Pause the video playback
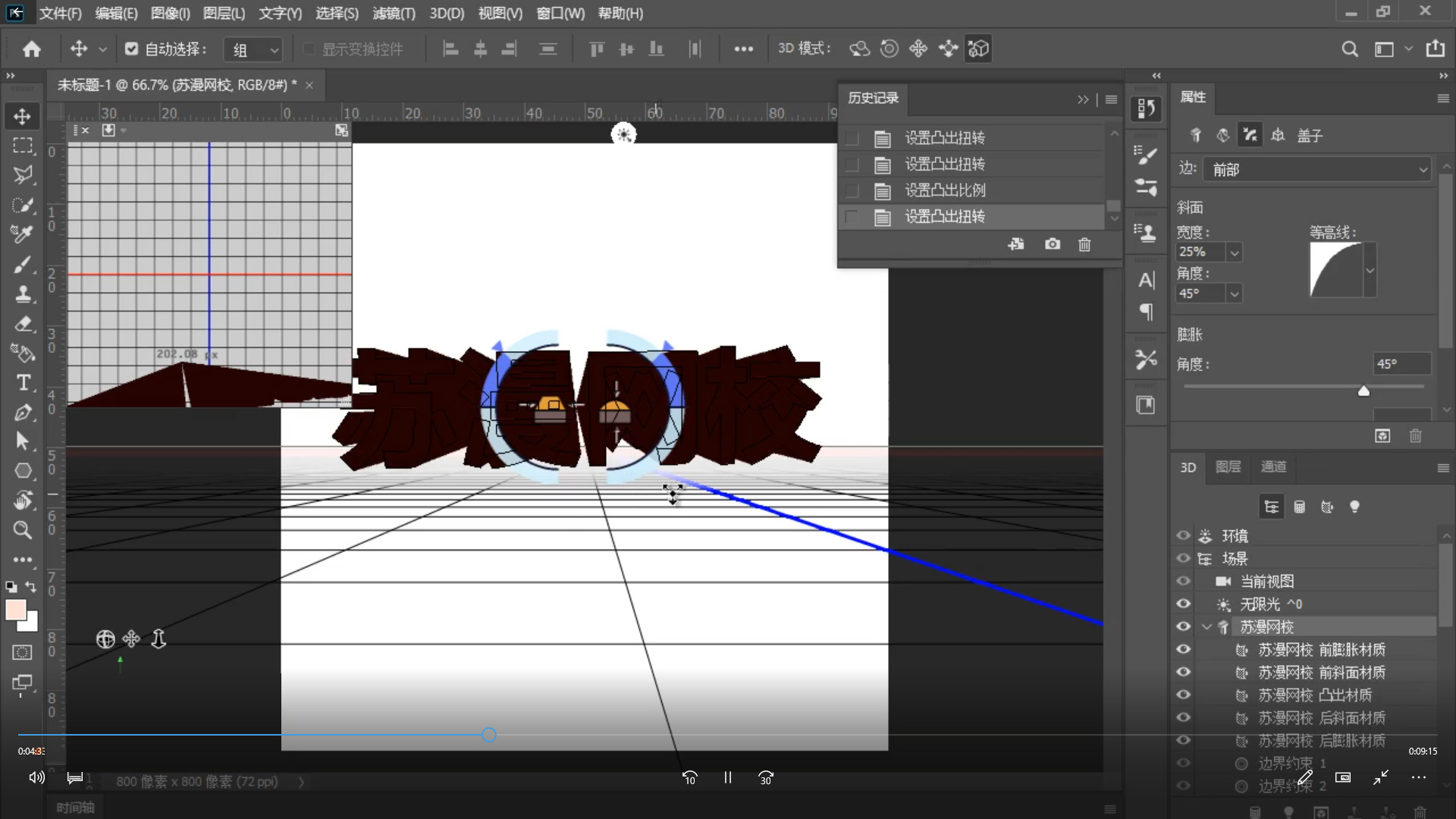1456x819 pixels. click(727, 777)
